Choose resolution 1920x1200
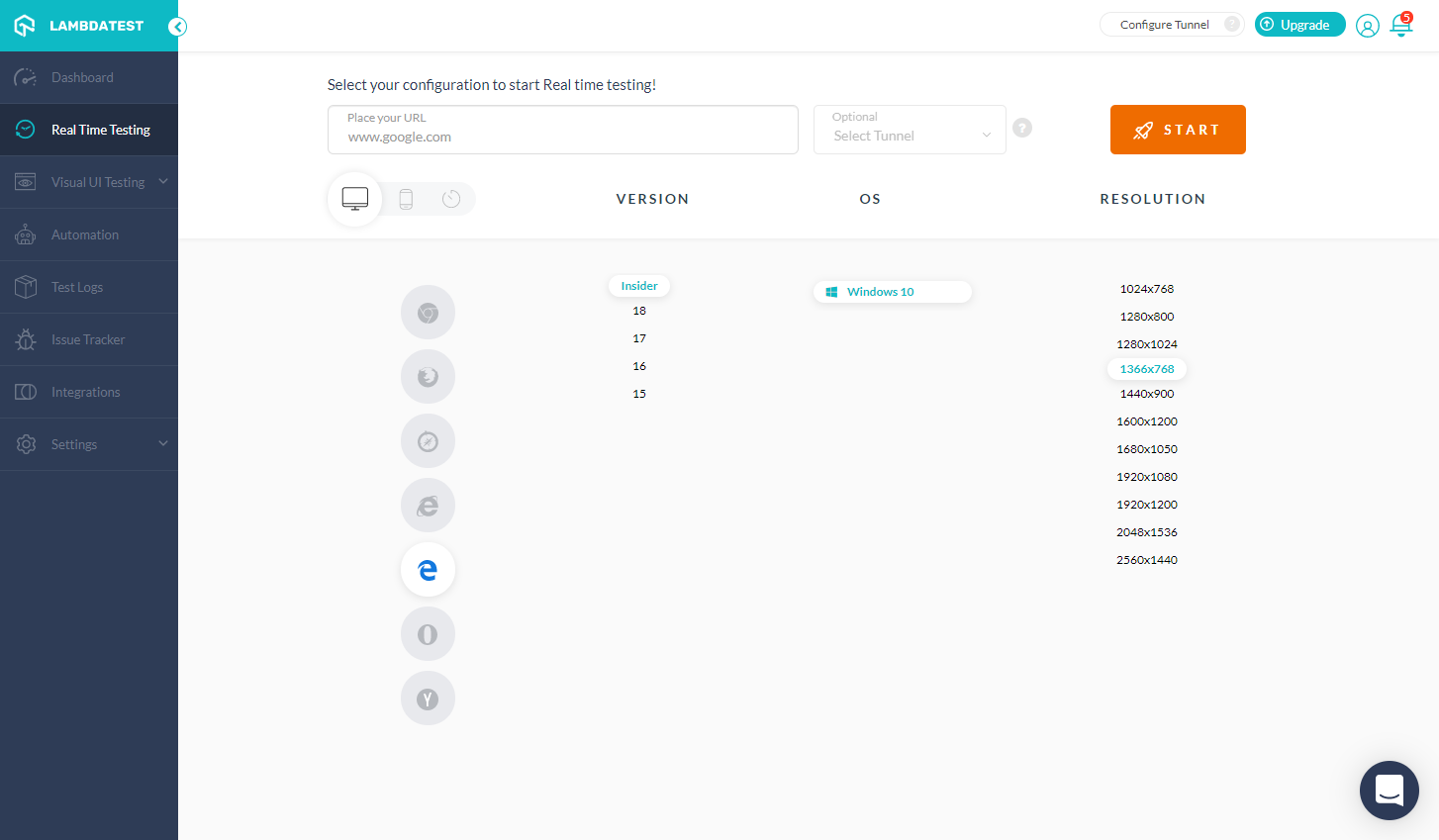This screenshot has width=1439, height=840. coord(1147,505)
